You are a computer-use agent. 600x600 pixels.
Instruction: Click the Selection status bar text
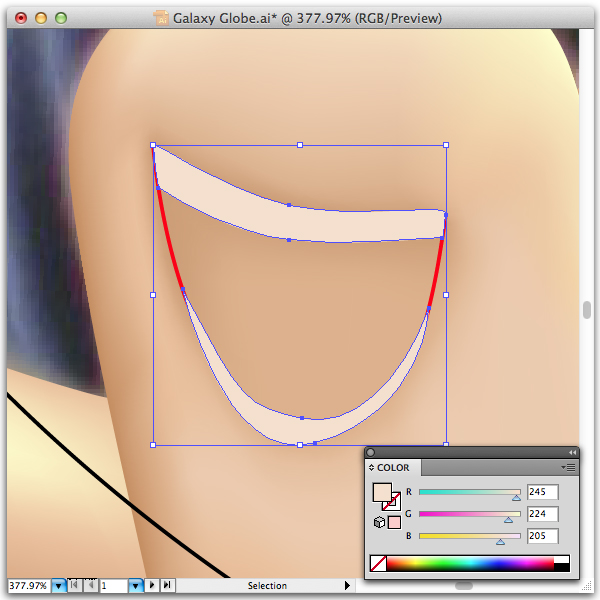coord(267,585)
